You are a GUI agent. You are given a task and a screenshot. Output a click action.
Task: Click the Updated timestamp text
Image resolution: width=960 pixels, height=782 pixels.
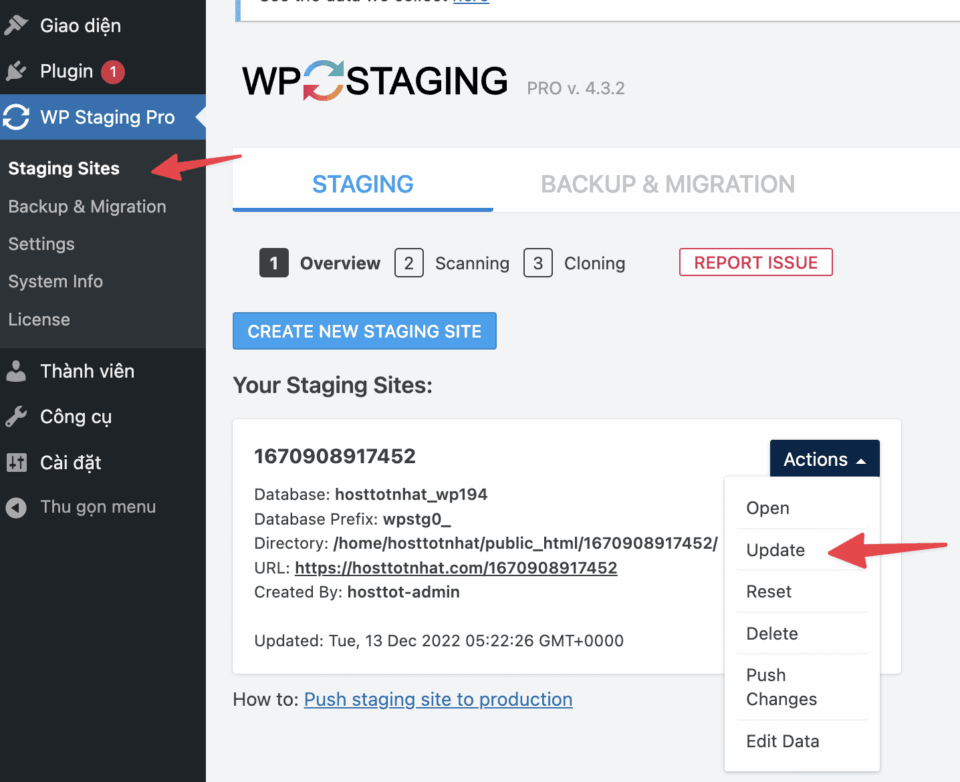click(439, 641)
